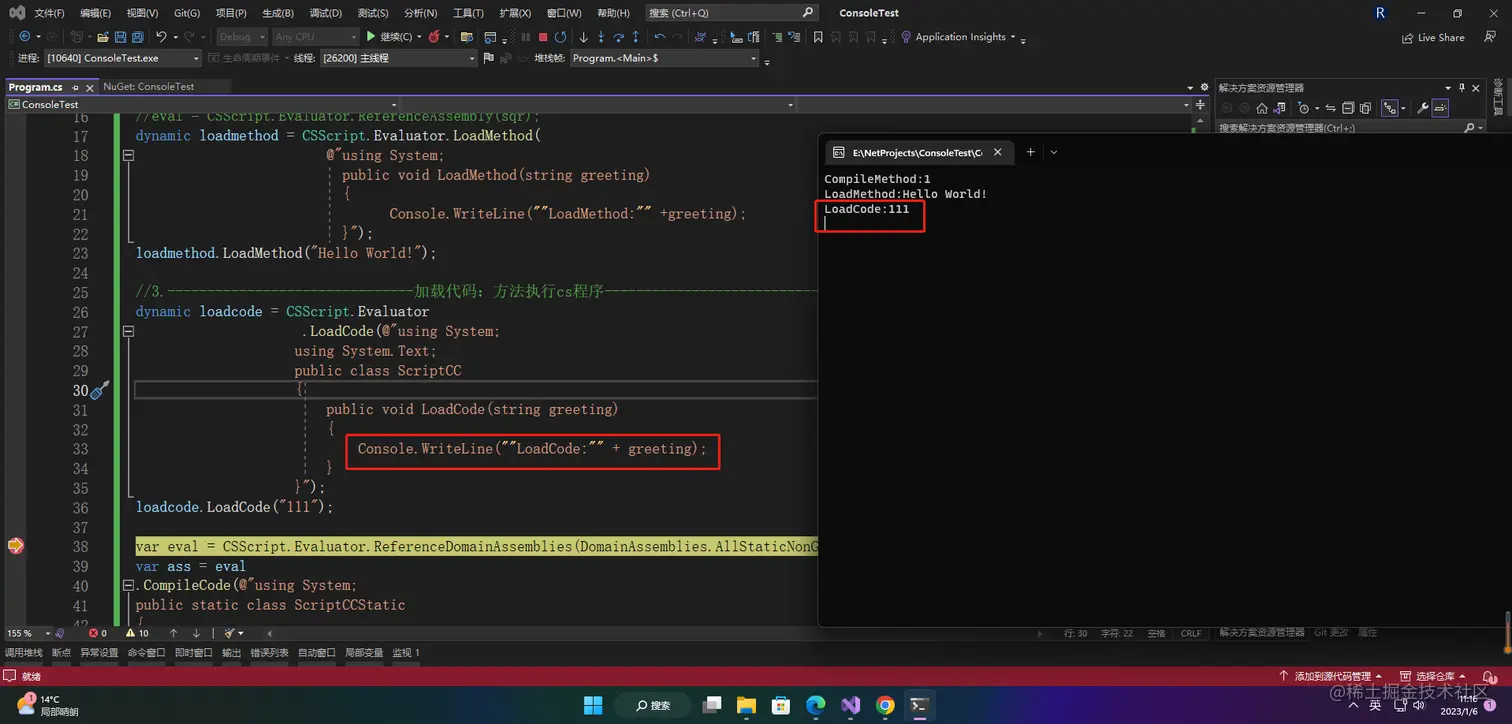Screen dimensions: 1512x724
Task: Click the Step Out arrow icon
Action: pos(636,37)
